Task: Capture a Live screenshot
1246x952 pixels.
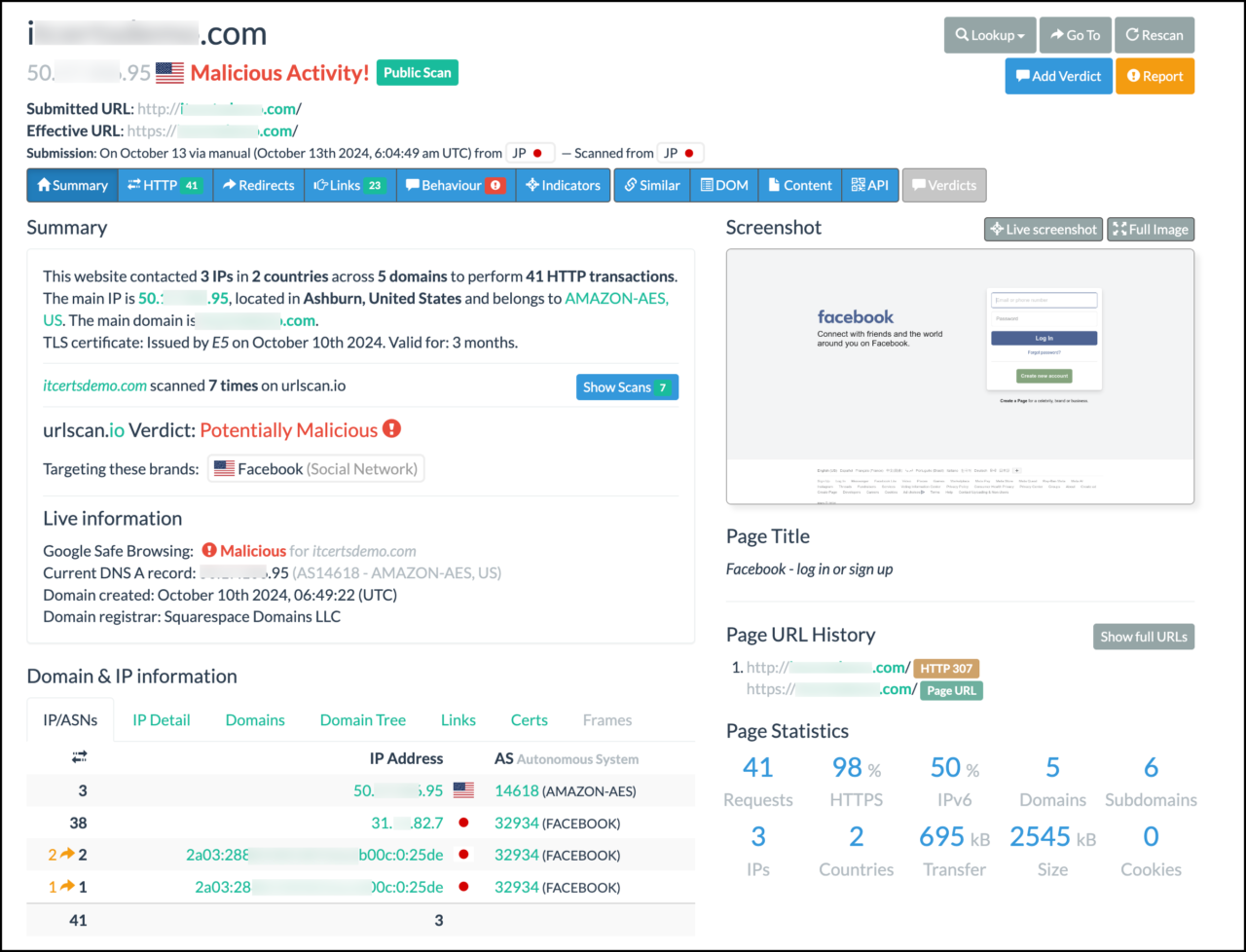Action: coord(1043,229)
